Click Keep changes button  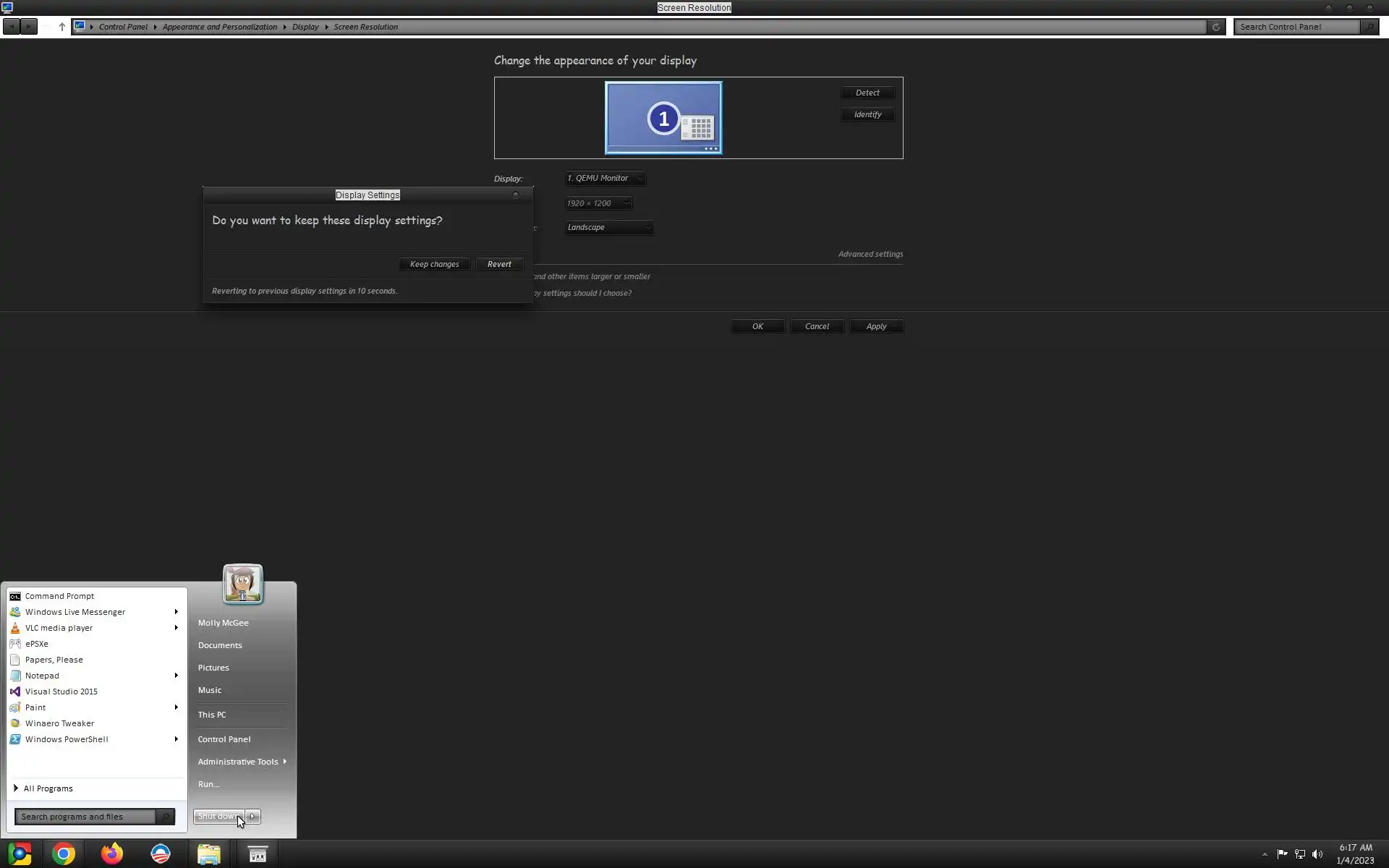click(434, 264)
